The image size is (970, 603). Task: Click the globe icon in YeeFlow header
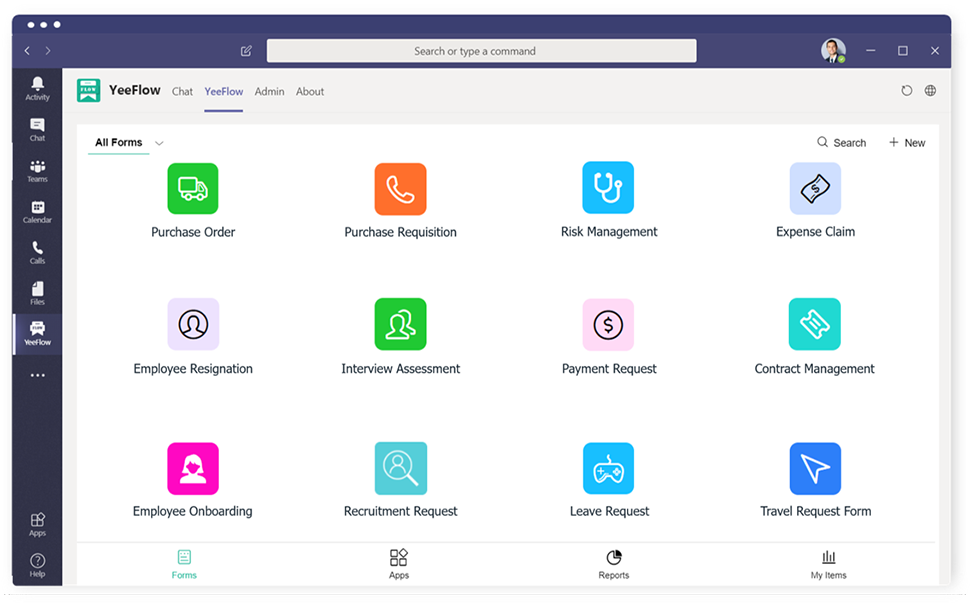(930, 91)
